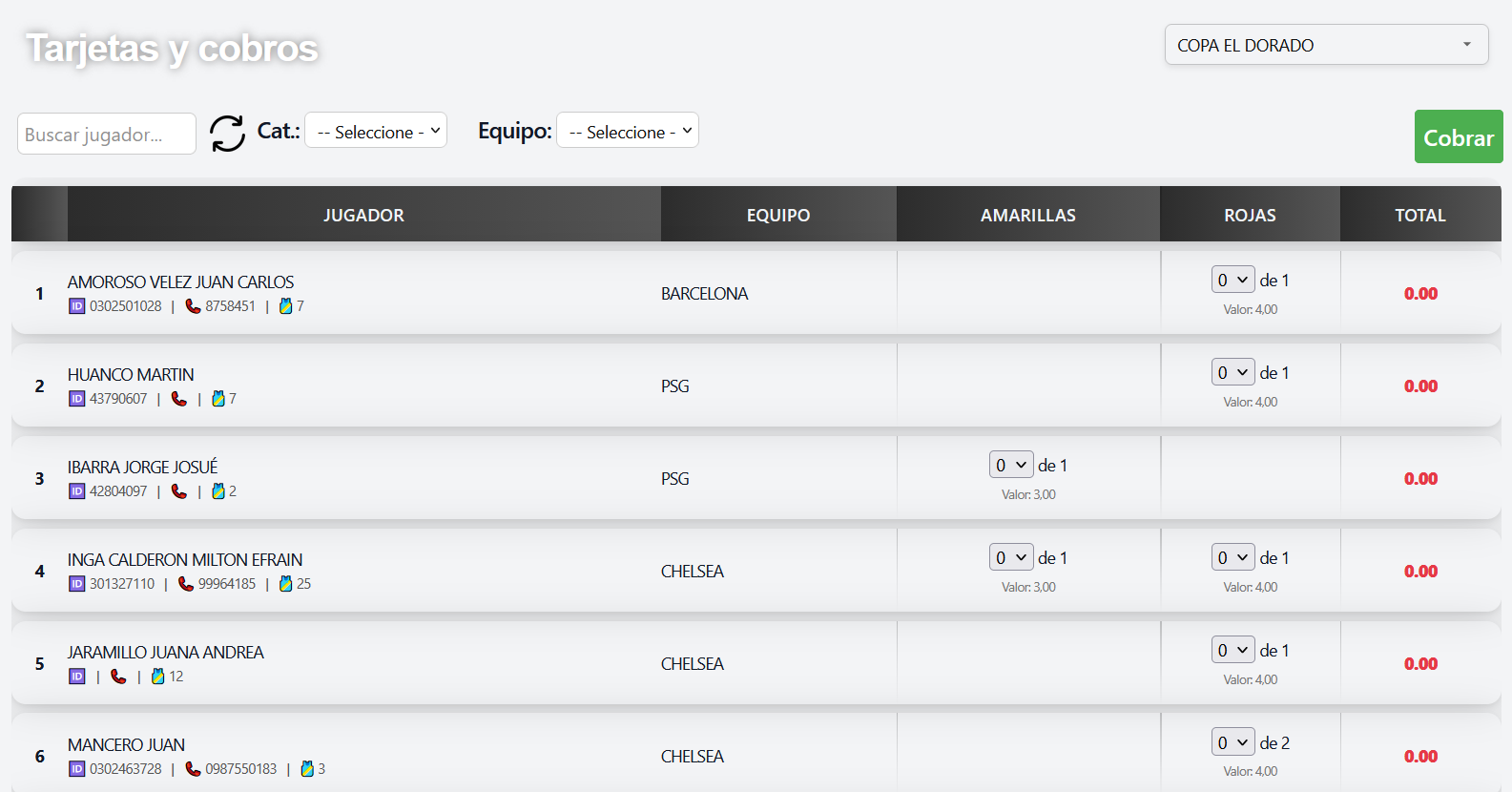The width and height of the screenshot is (1512, 792).
Task: Select player name JARAMILLO JUANA ANDREA
Action: (x=165, y=653)
